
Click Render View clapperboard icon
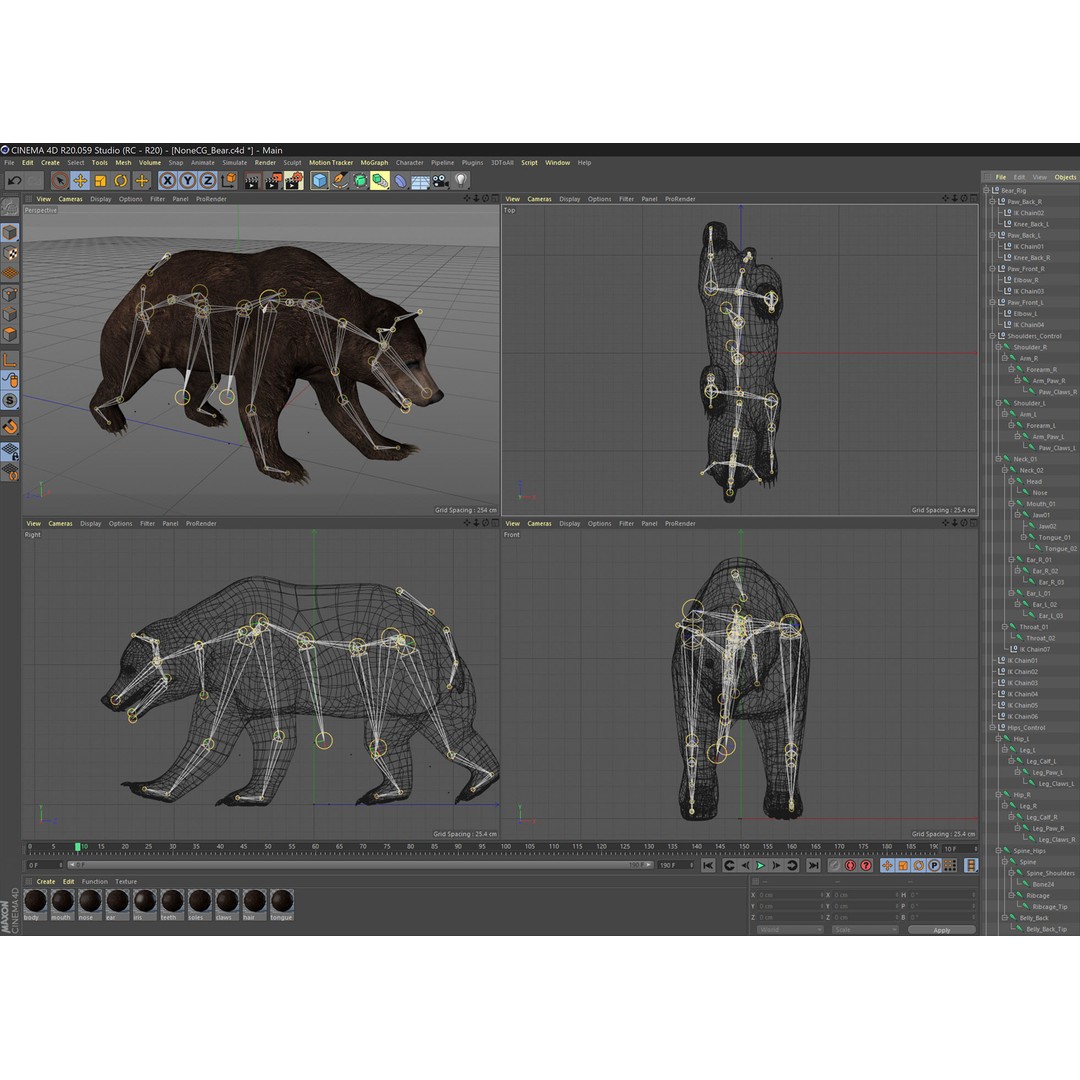point(252,180)
